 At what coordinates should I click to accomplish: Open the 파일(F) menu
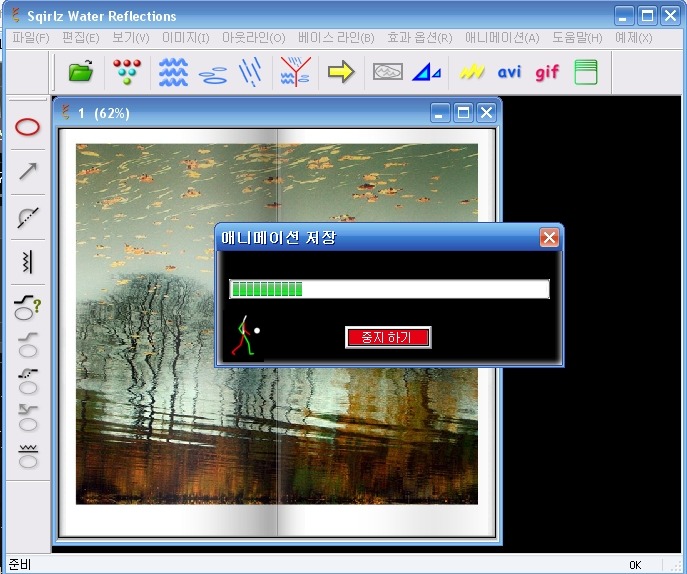coord(31,38)
